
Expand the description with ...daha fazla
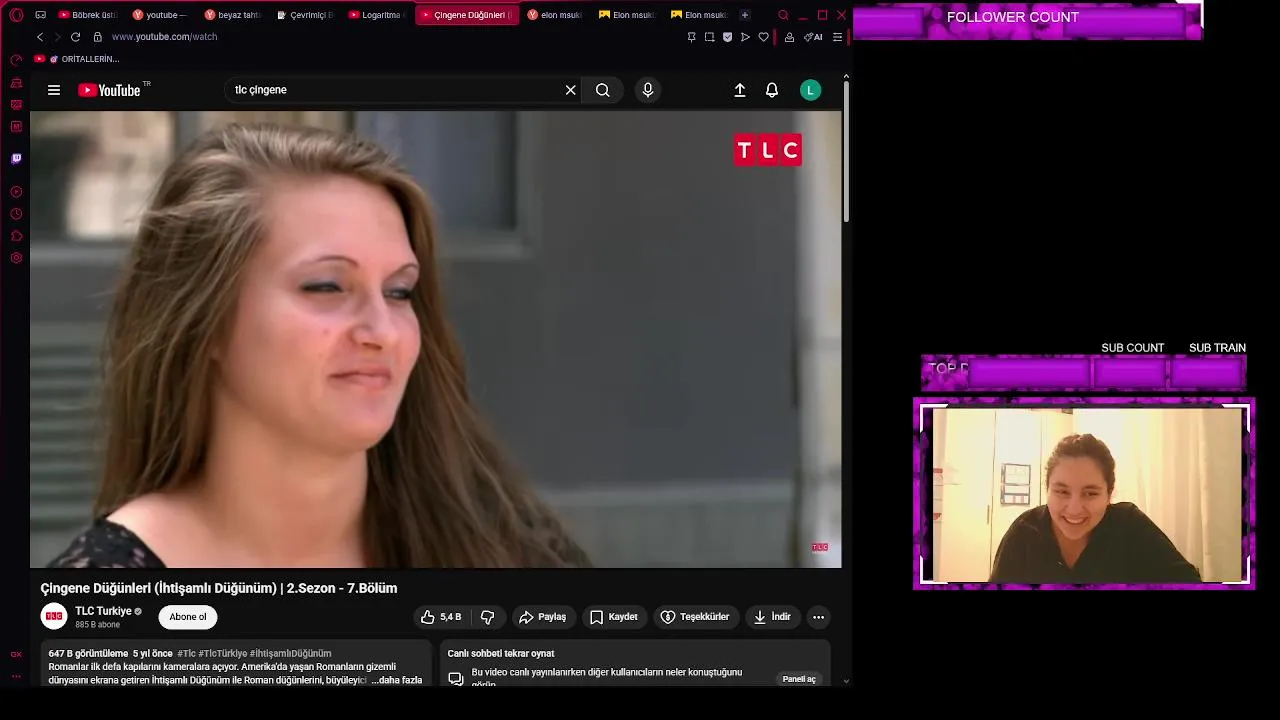pyautogui.click(x=397, y=680)
